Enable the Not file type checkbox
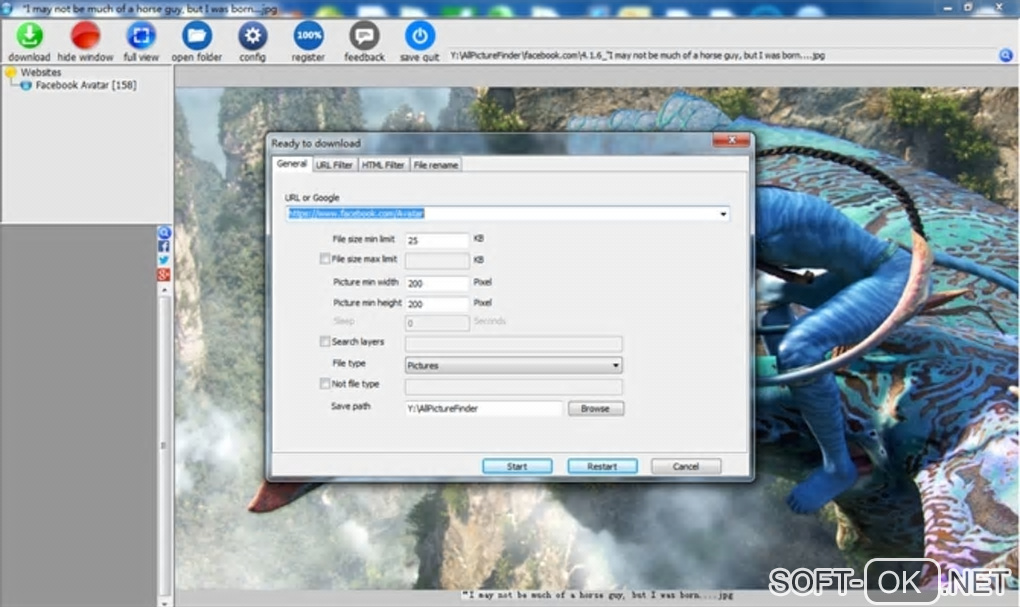 tap(325, 384)
